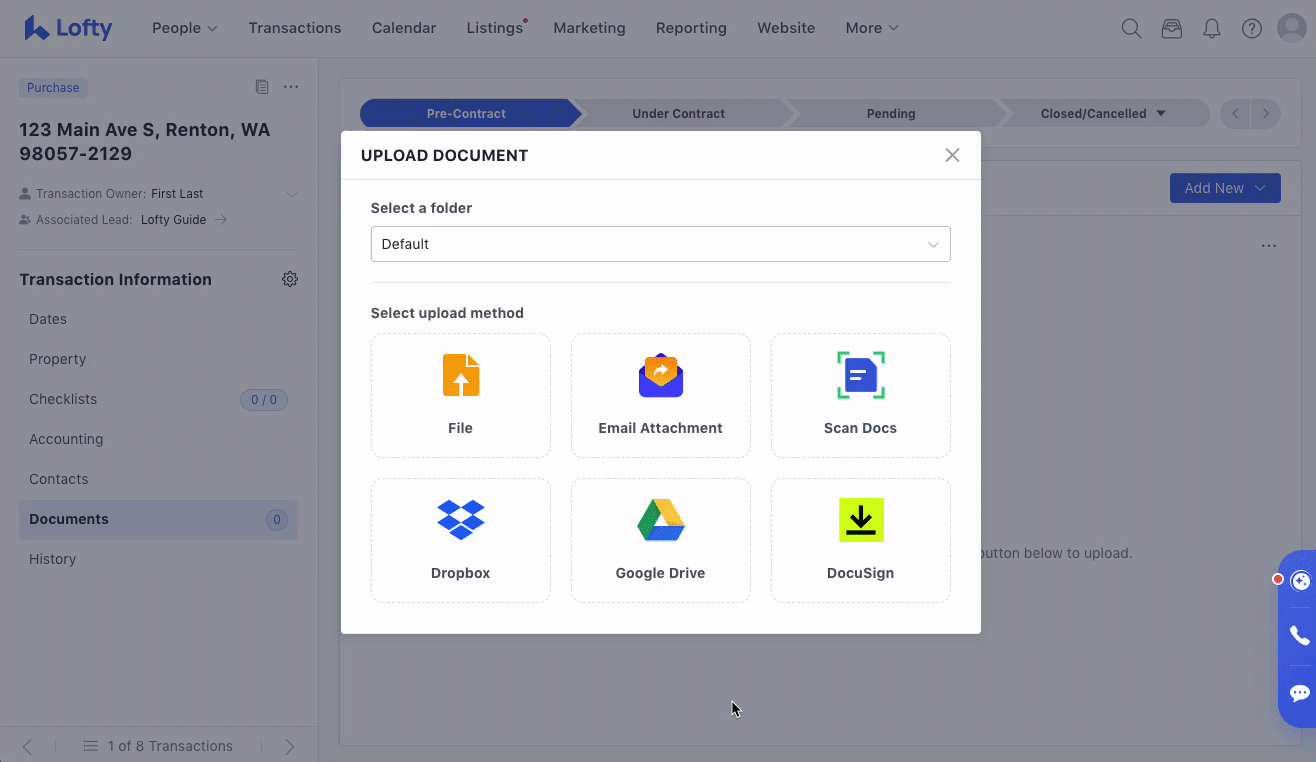The width and height of the screenshot is (1316, 762).
Task: Click the notes icon beside Purchase tag
Action: point(262,87)
